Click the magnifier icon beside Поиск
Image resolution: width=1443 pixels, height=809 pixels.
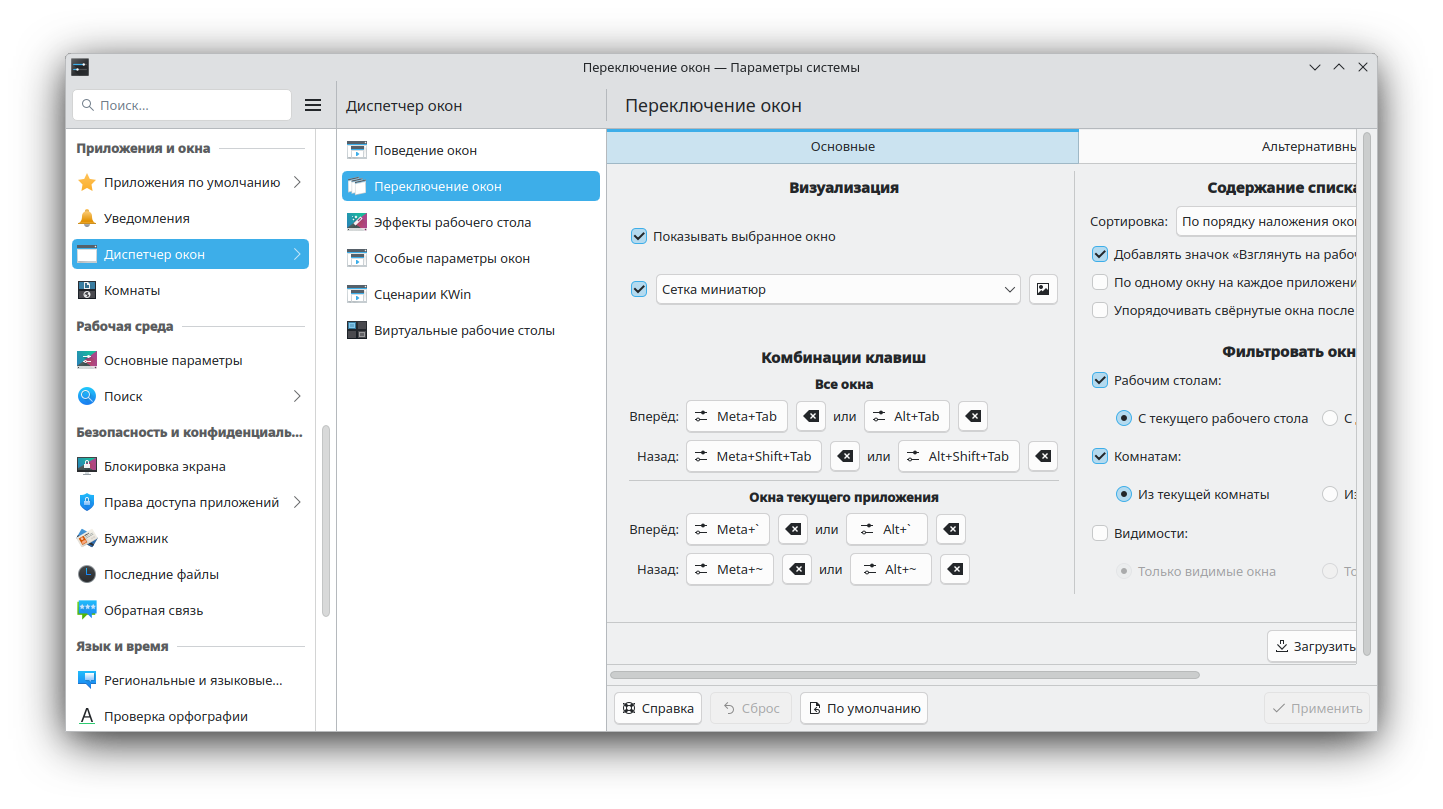(x=87, y=396)
